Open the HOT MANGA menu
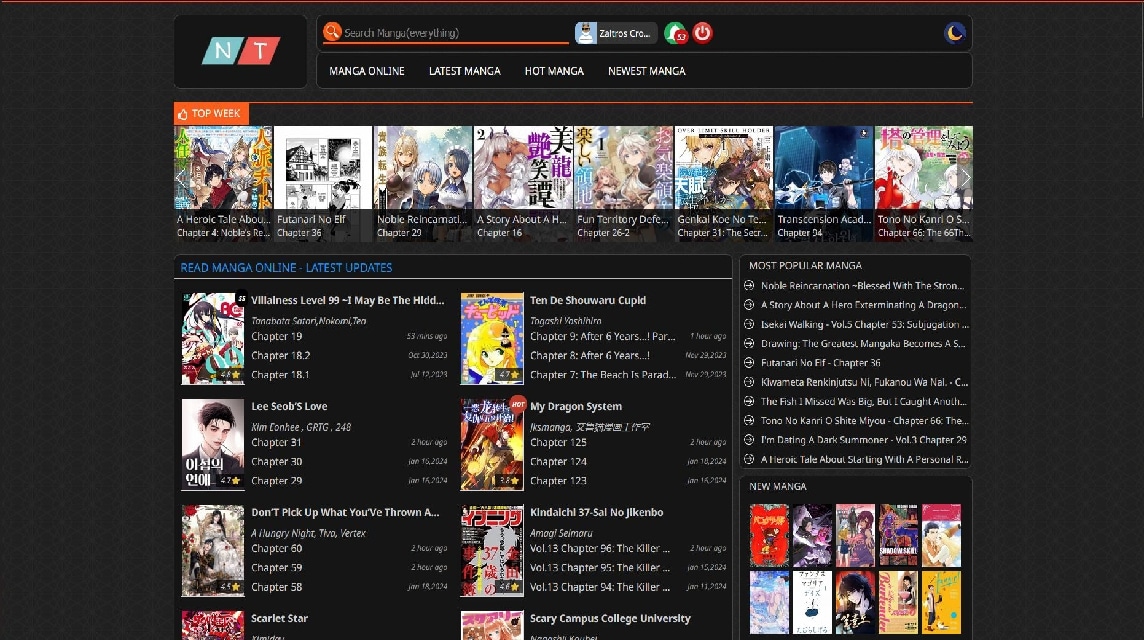The width and height of the screenshot is (1144, 640). 554,71
